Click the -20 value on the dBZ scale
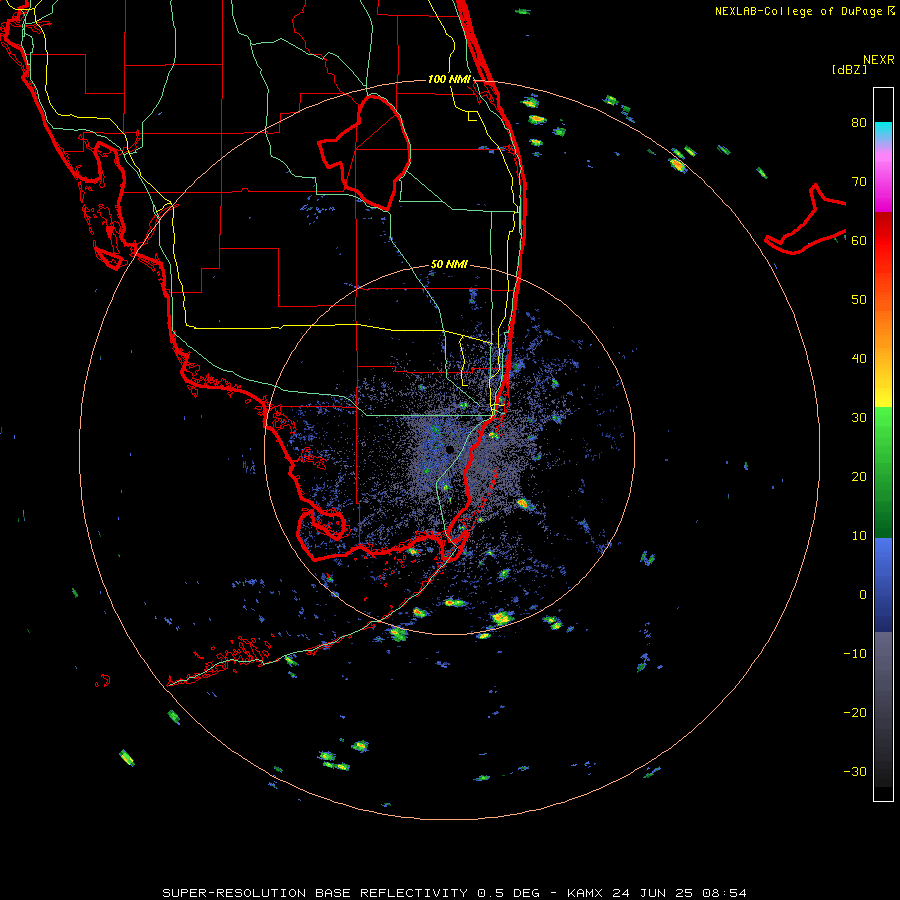The height and width of the screenshot is (900, 900). [855, 713]
